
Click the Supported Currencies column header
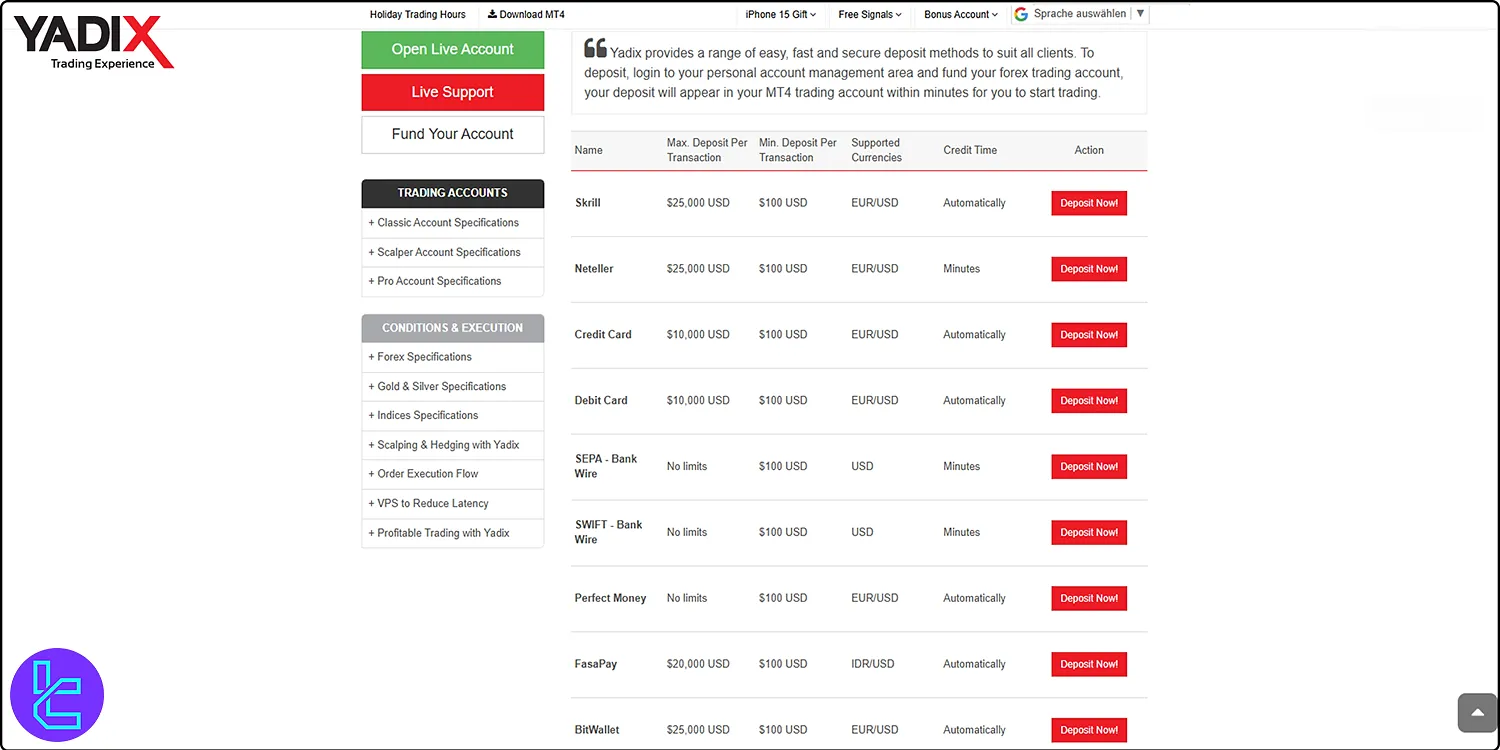(x=877, y=150)
